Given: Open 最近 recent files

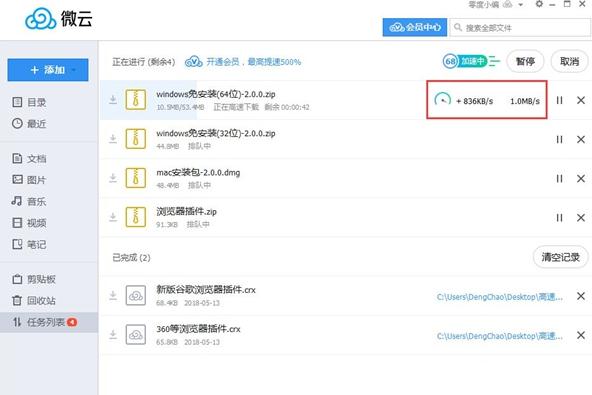Looking at the screenshot, I should click(x=29, y=123).
